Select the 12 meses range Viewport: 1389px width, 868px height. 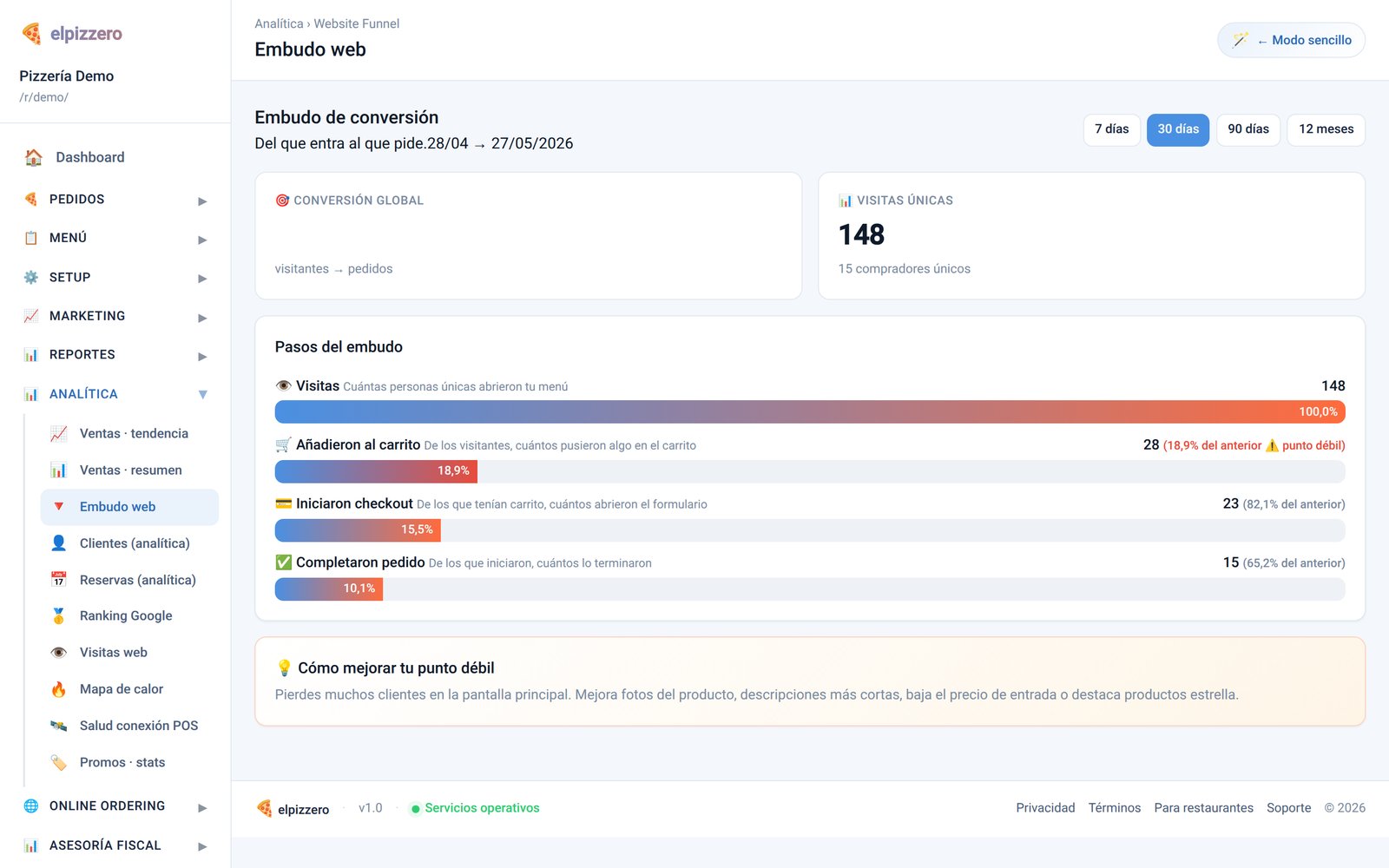(x=1326, y=129)
